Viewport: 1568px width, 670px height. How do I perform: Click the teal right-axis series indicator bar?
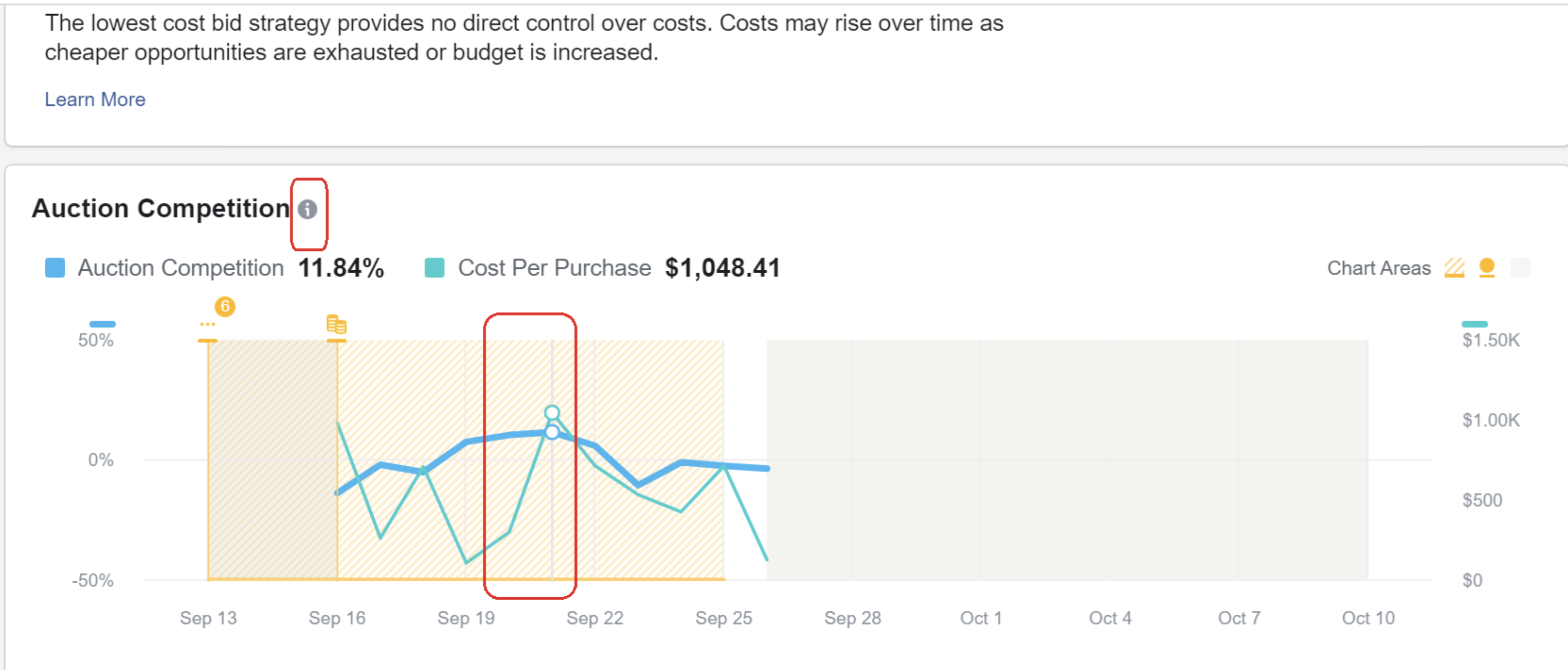click(1475, 324)
